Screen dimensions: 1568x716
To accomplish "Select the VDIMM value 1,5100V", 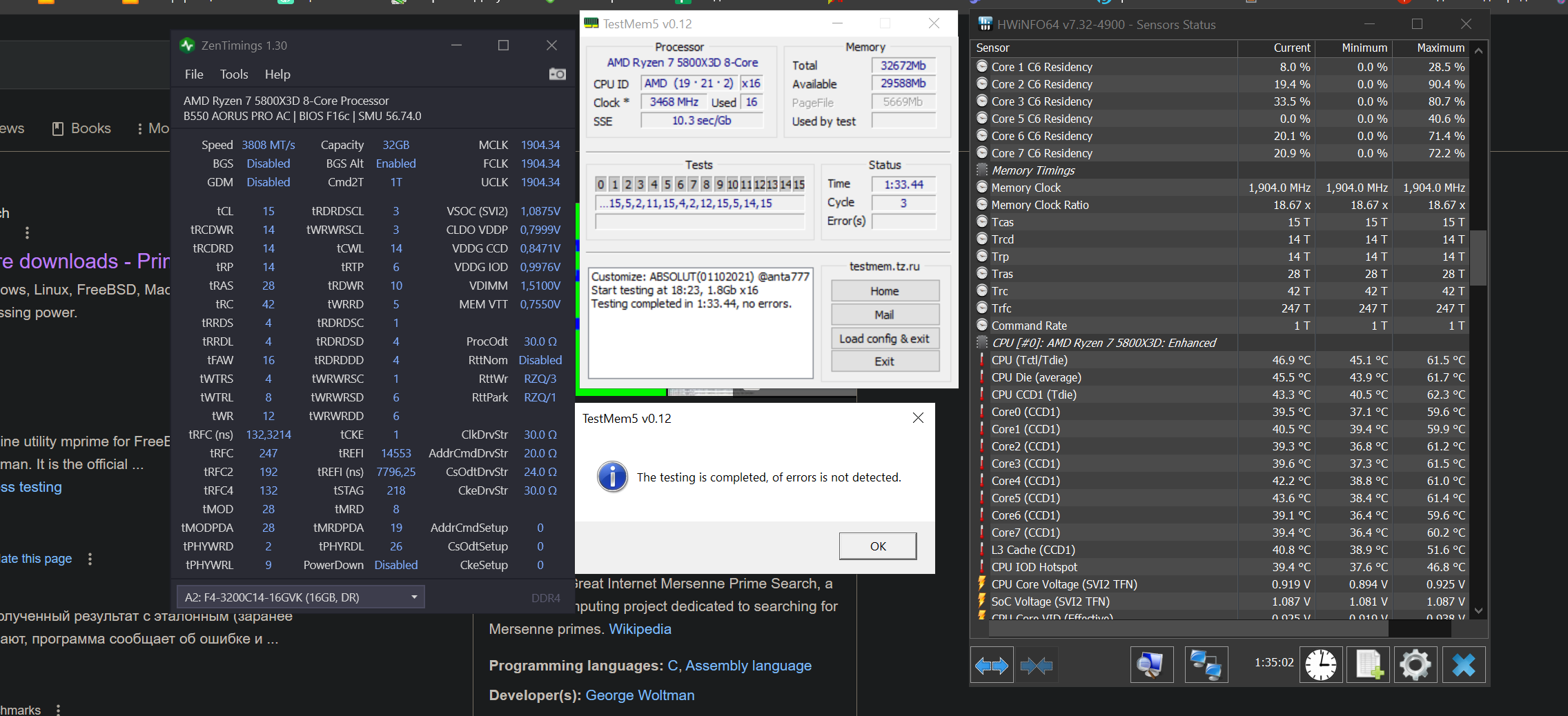I will tap(540, 286).
